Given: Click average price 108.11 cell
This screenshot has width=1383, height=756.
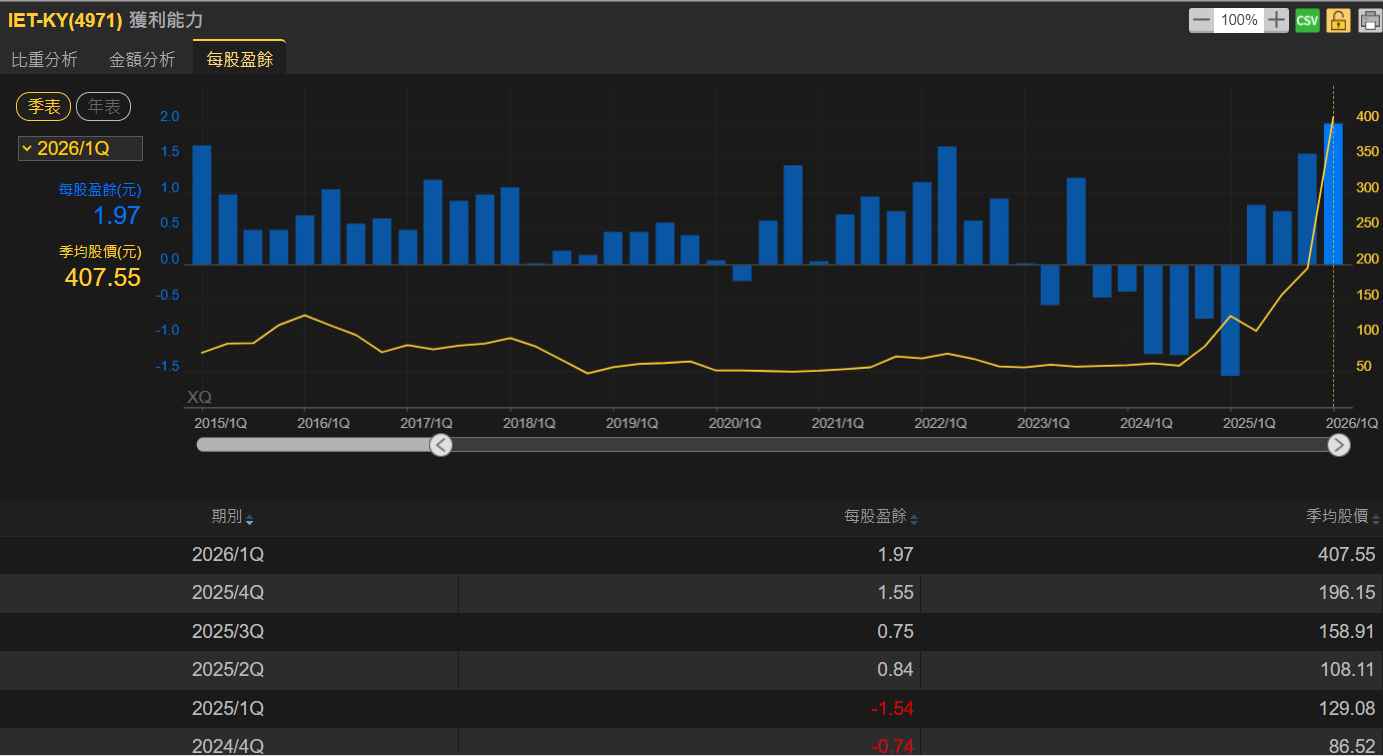Looking at the screenshot, I should click(1347, 670).
